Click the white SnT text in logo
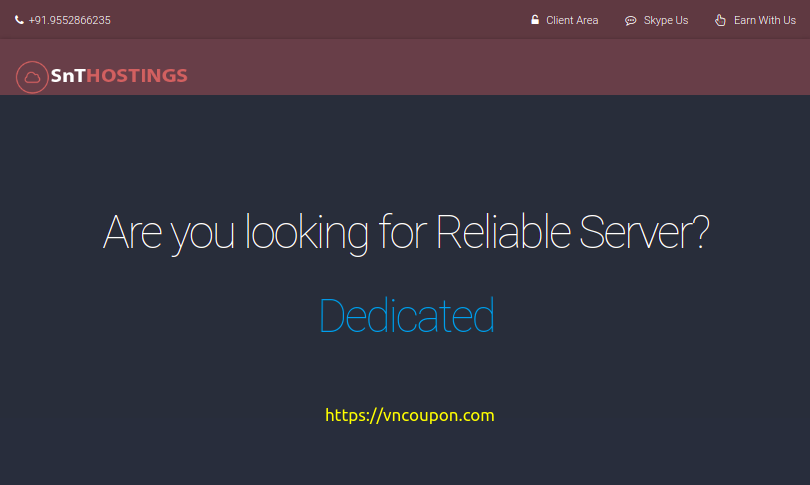This screenshot has height=485, width=810. (x=68, y=76)
